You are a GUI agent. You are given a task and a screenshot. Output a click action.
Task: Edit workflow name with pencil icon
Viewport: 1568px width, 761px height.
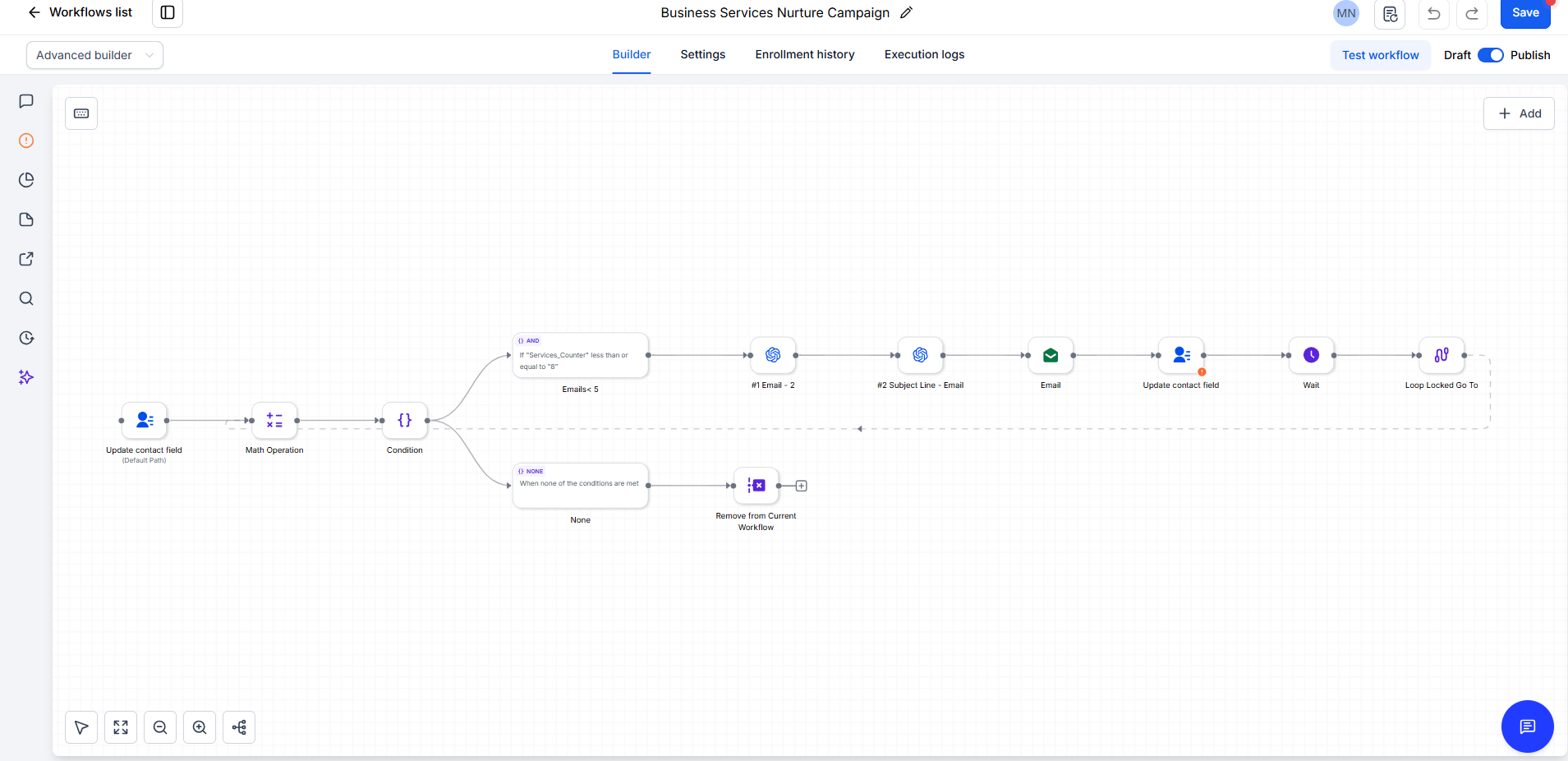(906, 12)
